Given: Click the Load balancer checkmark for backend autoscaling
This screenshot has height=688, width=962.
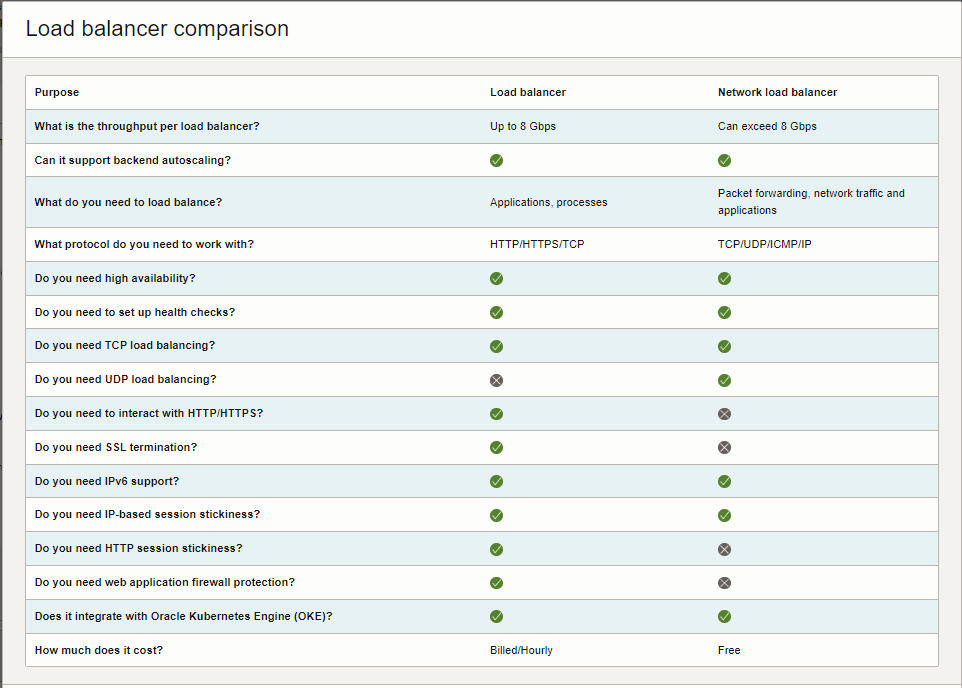Looking at the screenshot, I should coord(496,160).
